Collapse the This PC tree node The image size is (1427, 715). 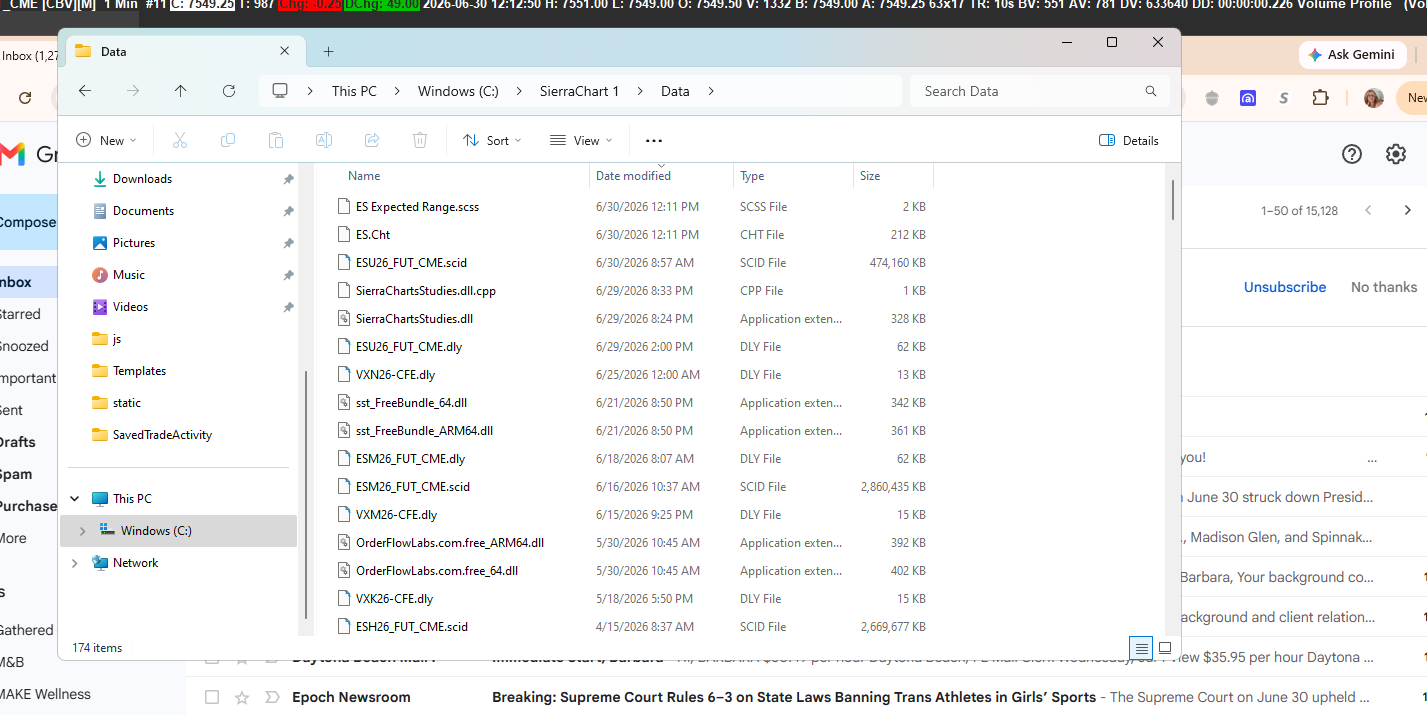click(x=75, y=499)
